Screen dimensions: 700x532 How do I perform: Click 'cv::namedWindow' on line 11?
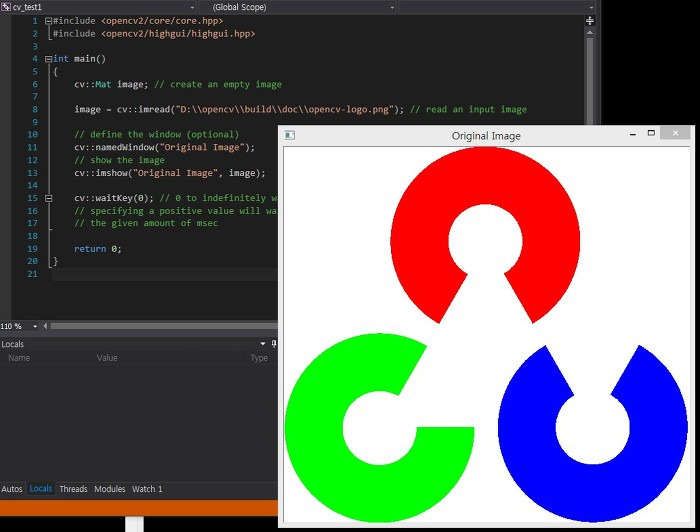click(114, 147)
